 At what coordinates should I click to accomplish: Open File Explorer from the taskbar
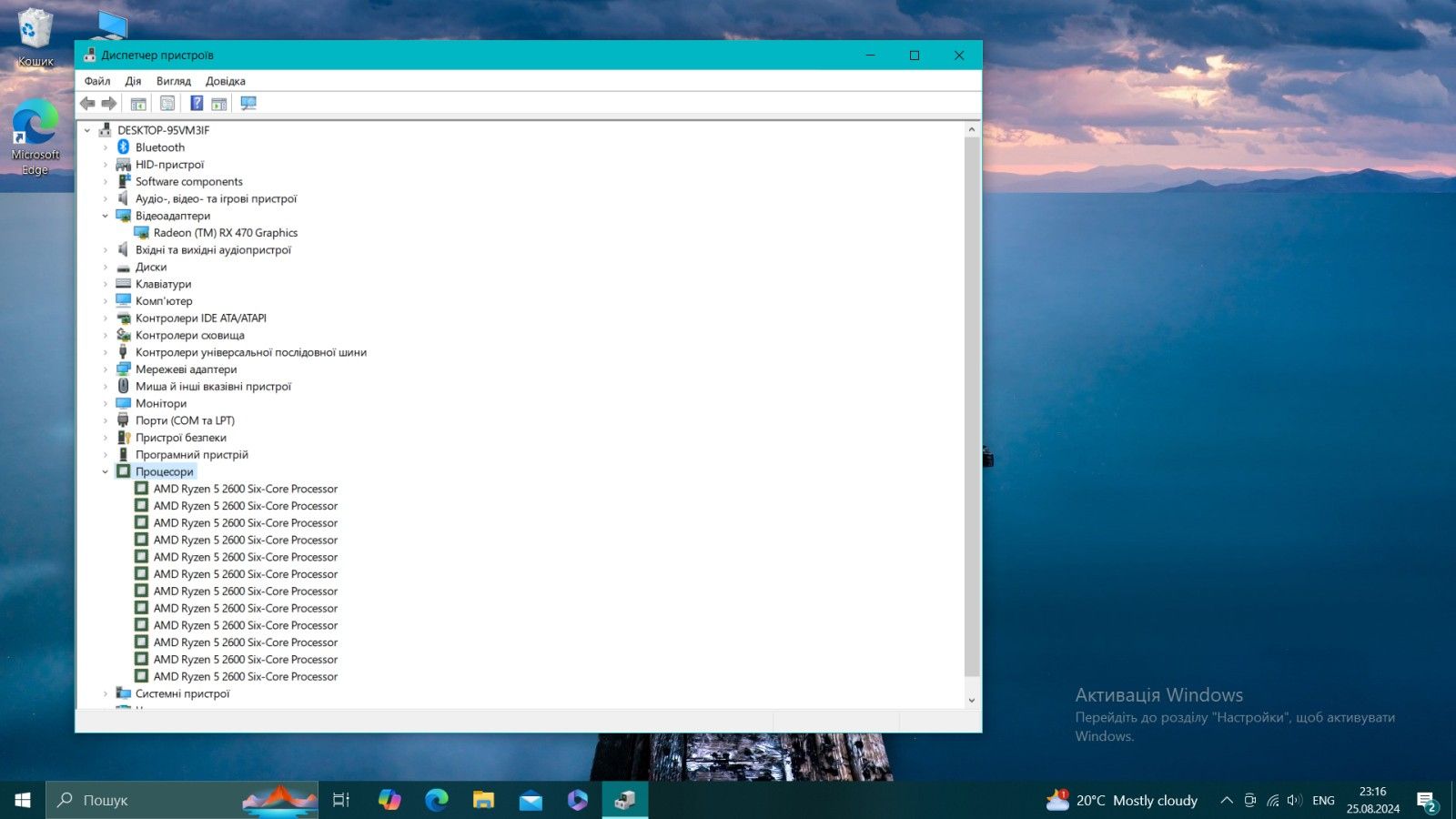pyautogui.click(x=483, y=800)
